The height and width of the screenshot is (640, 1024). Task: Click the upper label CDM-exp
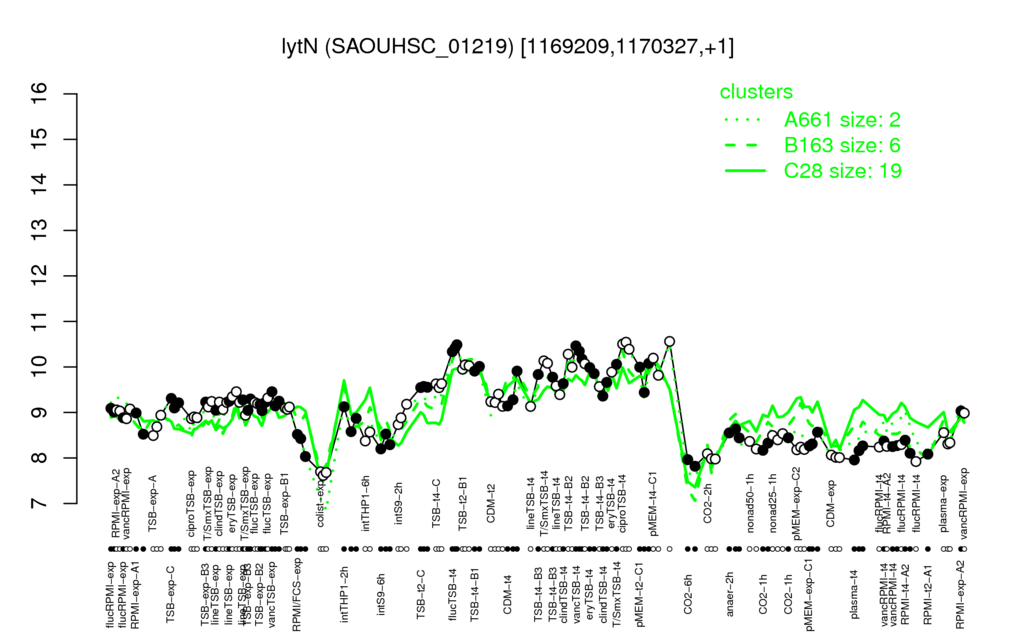click(831, 503)
